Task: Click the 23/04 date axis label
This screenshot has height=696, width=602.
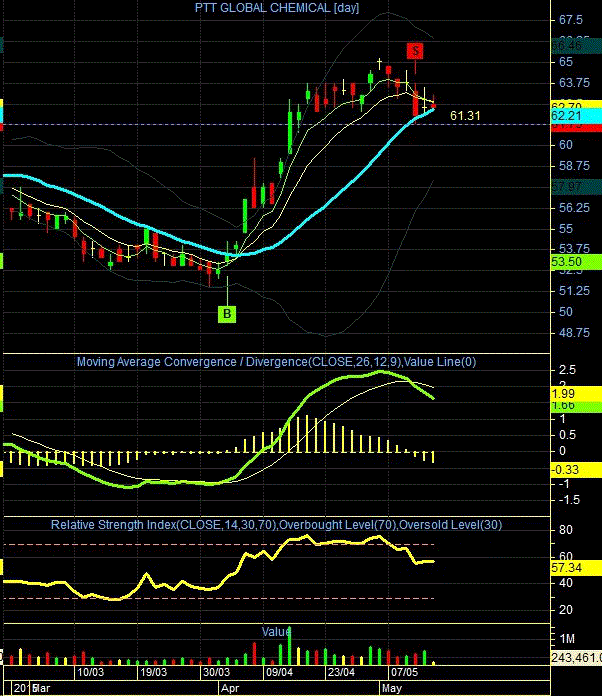Action: pos(341,672)
